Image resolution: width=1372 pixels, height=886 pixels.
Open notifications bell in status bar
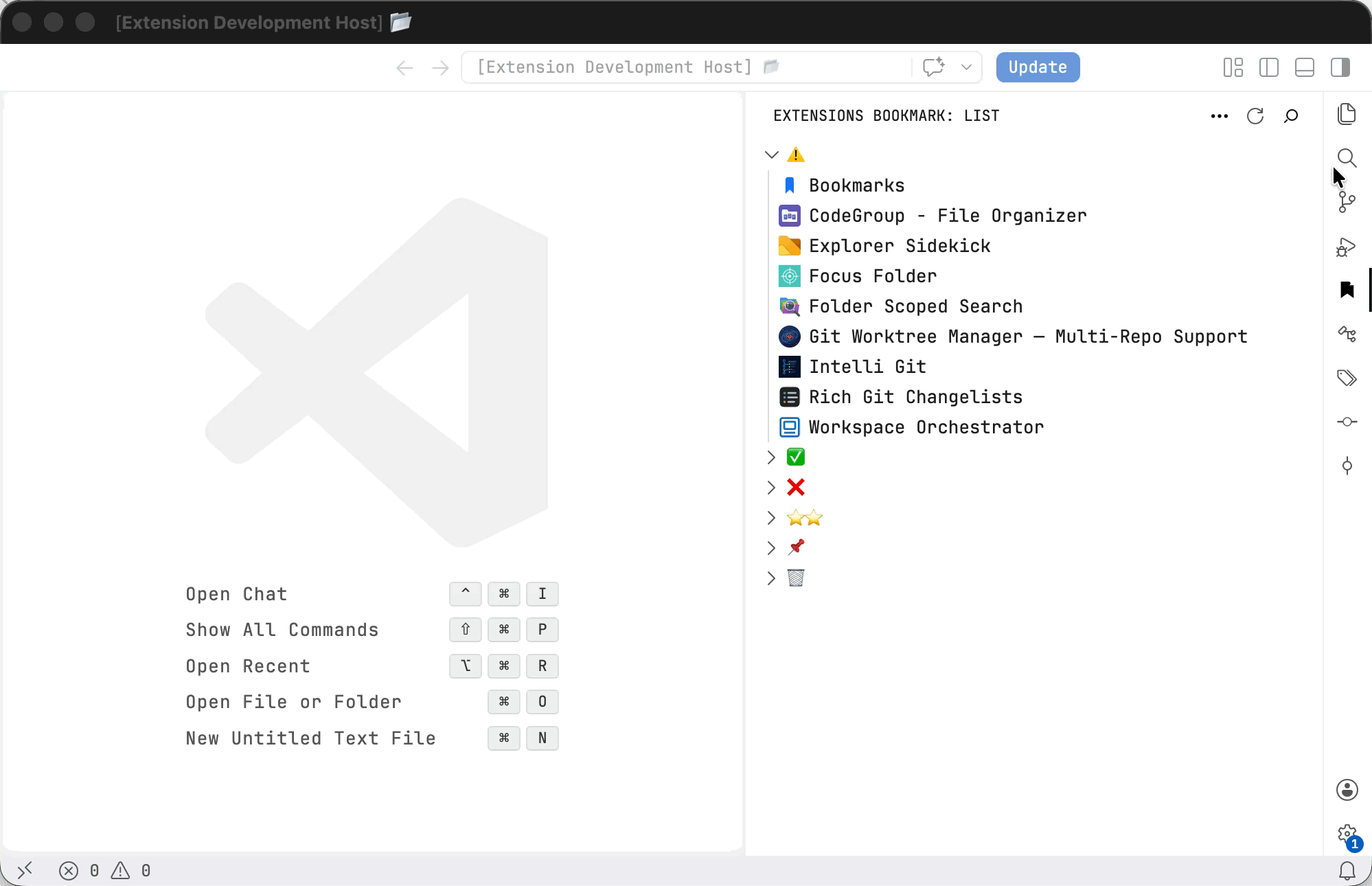click(x=1347, y=870)
